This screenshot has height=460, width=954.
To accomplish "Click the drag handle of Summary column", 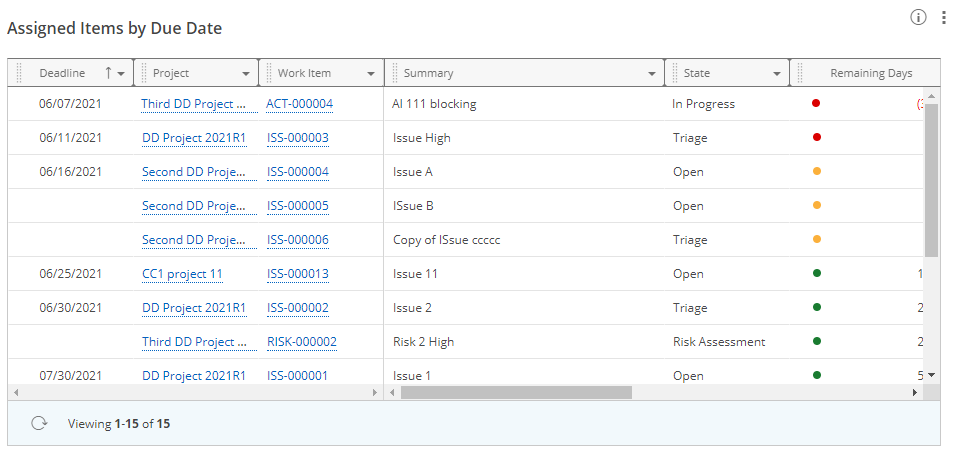I will [x=393, y=73].
